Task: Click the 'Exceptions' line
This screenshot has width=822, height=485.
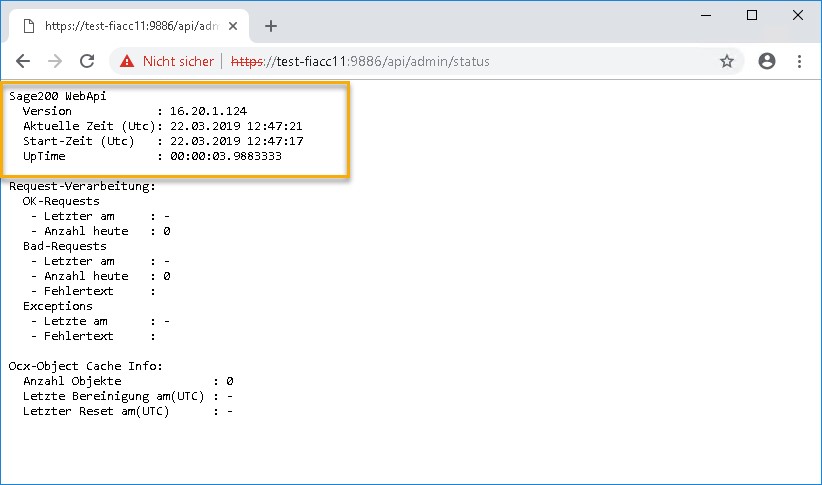Action: click(x=58, y=306)
